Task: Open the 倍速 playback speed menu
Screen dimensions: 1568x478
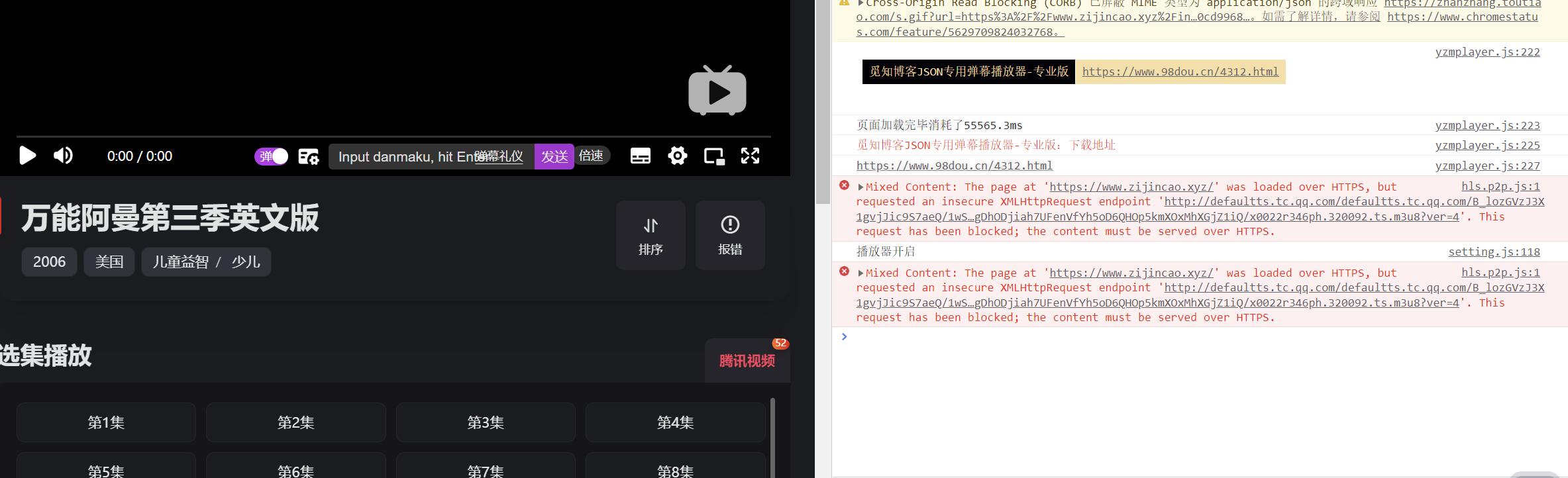Action: (591, 156)
